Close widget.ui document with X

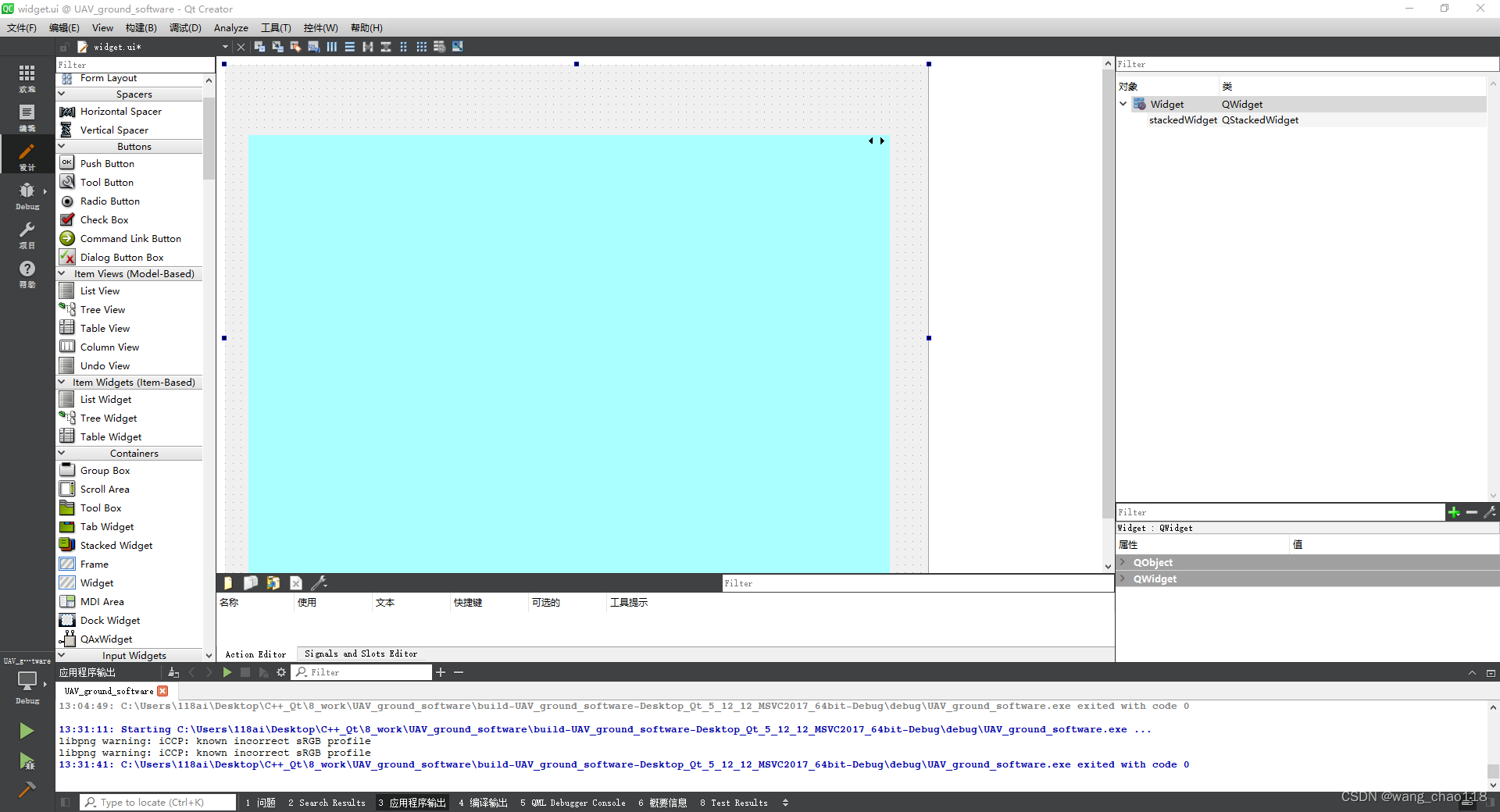241,47
